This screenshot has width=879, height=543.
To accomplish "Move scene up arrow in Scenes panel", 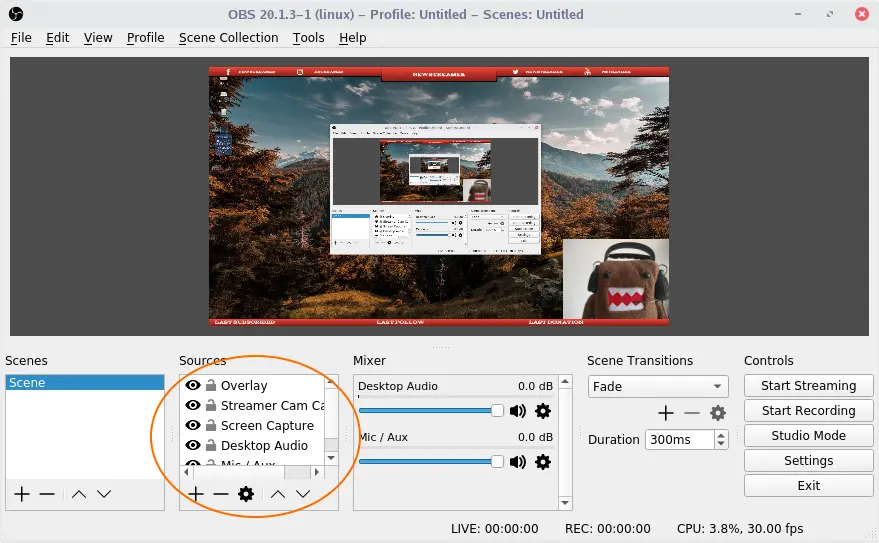I will 79,494.
